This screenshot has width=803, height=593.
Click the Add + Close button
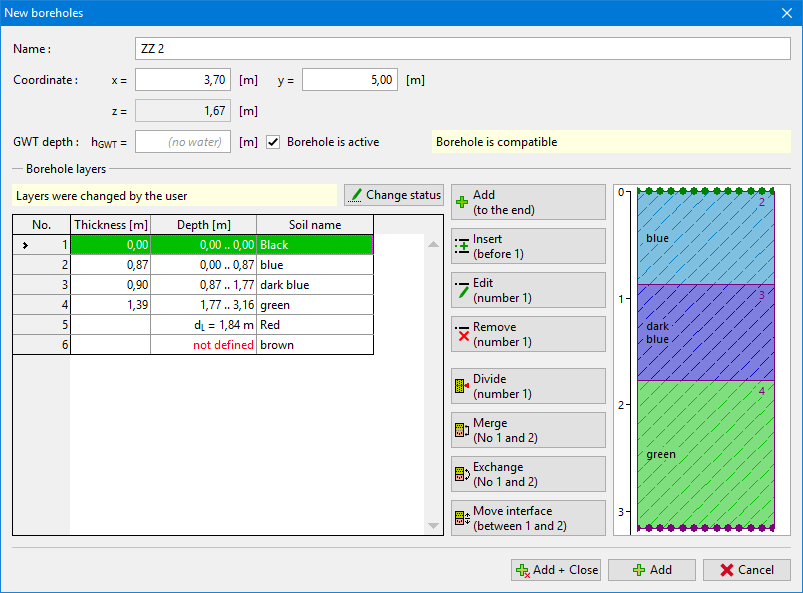click(556, 570)
